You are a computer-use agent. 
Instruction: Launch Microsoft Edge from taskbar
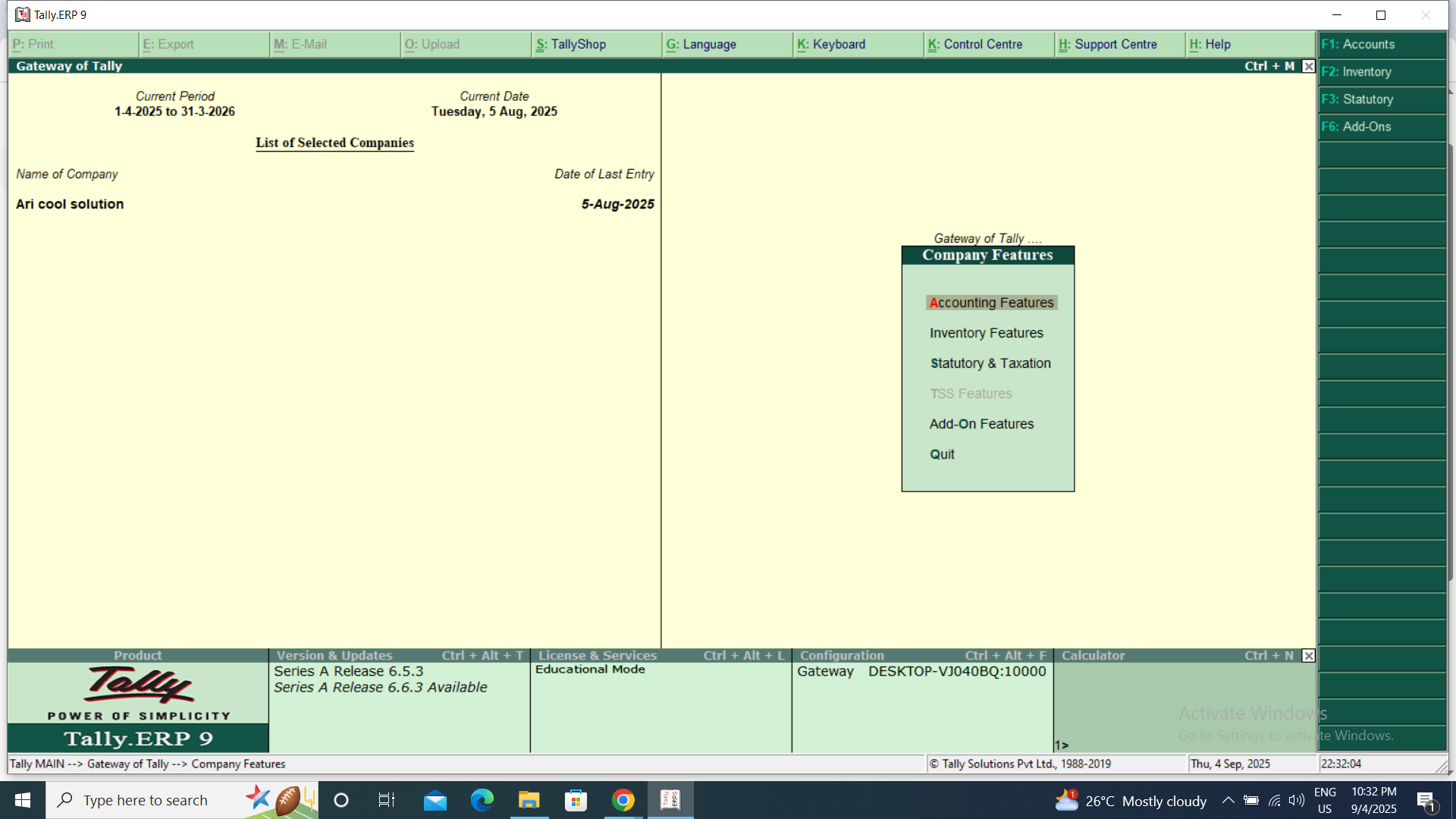(482, 800)
